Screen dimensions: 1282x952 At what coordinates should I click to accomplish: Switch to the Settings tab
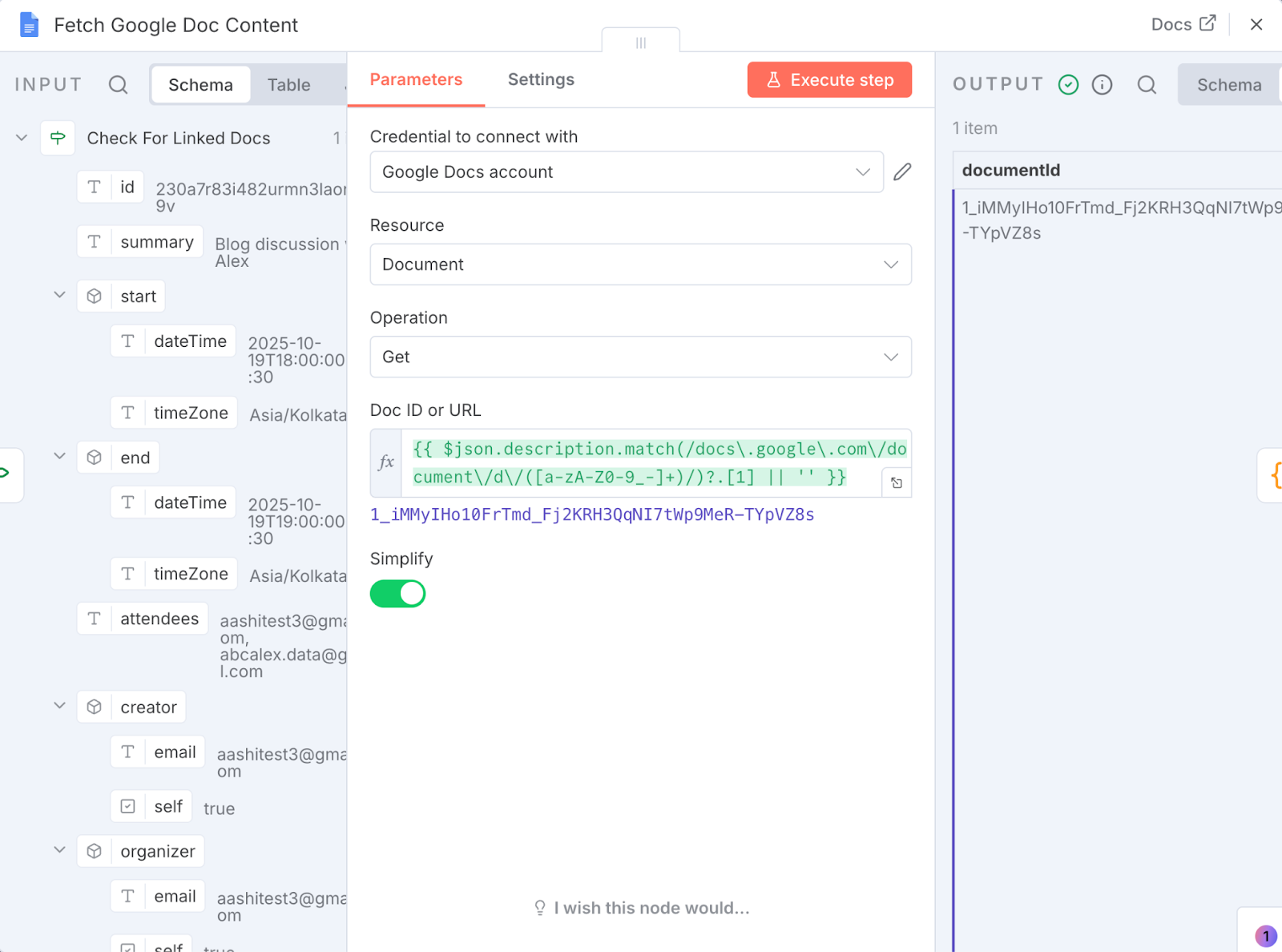click(x=541, y=79)
